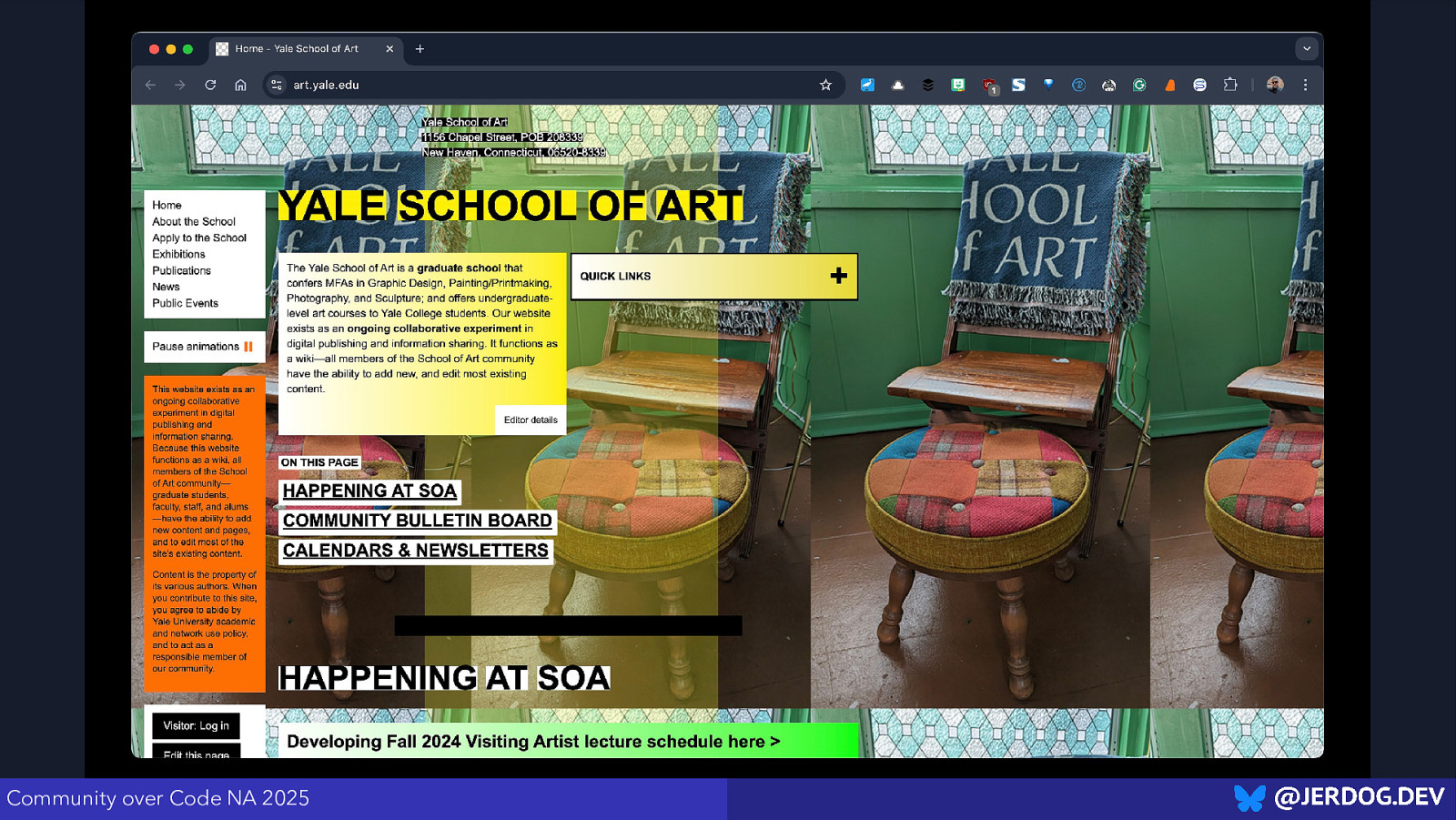Open the Extensions puzzle piece menu

coord(1230,85)
